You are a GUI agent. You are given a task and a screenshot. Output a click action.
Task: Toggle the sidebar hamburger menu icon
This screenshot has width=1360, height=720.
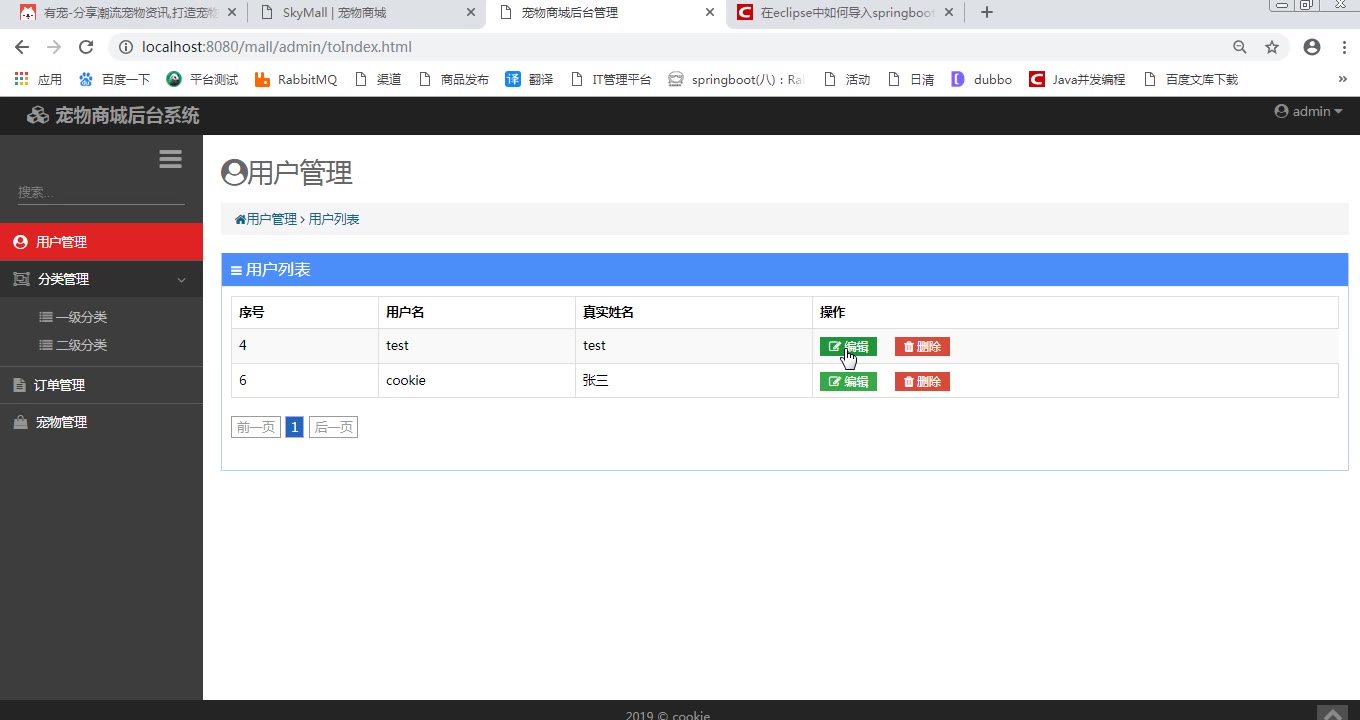tap(170, 159)
